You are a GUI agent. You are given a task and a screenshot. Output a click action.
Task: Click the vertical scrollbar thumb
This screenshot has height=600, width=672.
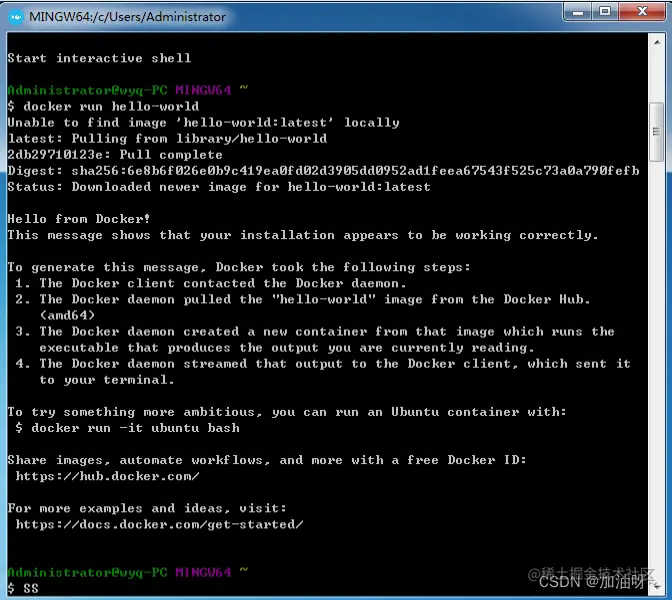[x=657, y=132]
